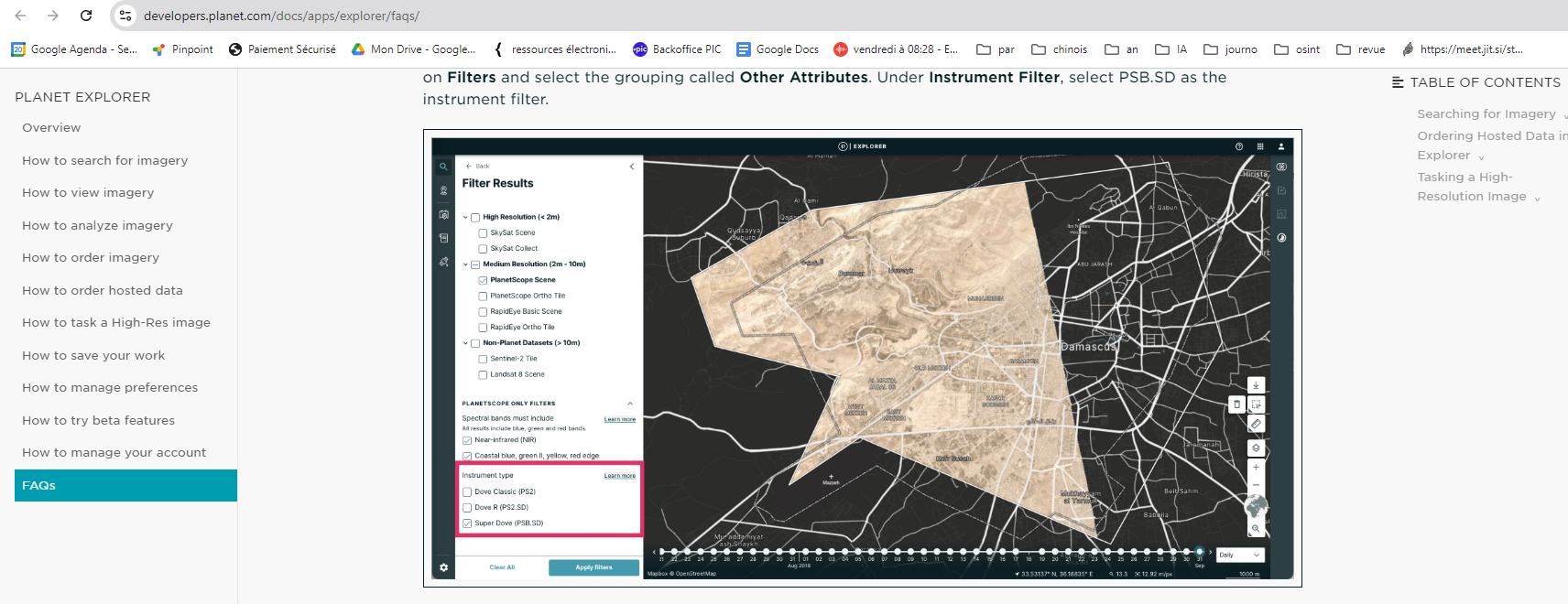Tick the Dove Classic (PS2) checkbox
The width and height of the screenshot is (1568, 604).
[467, 492]
